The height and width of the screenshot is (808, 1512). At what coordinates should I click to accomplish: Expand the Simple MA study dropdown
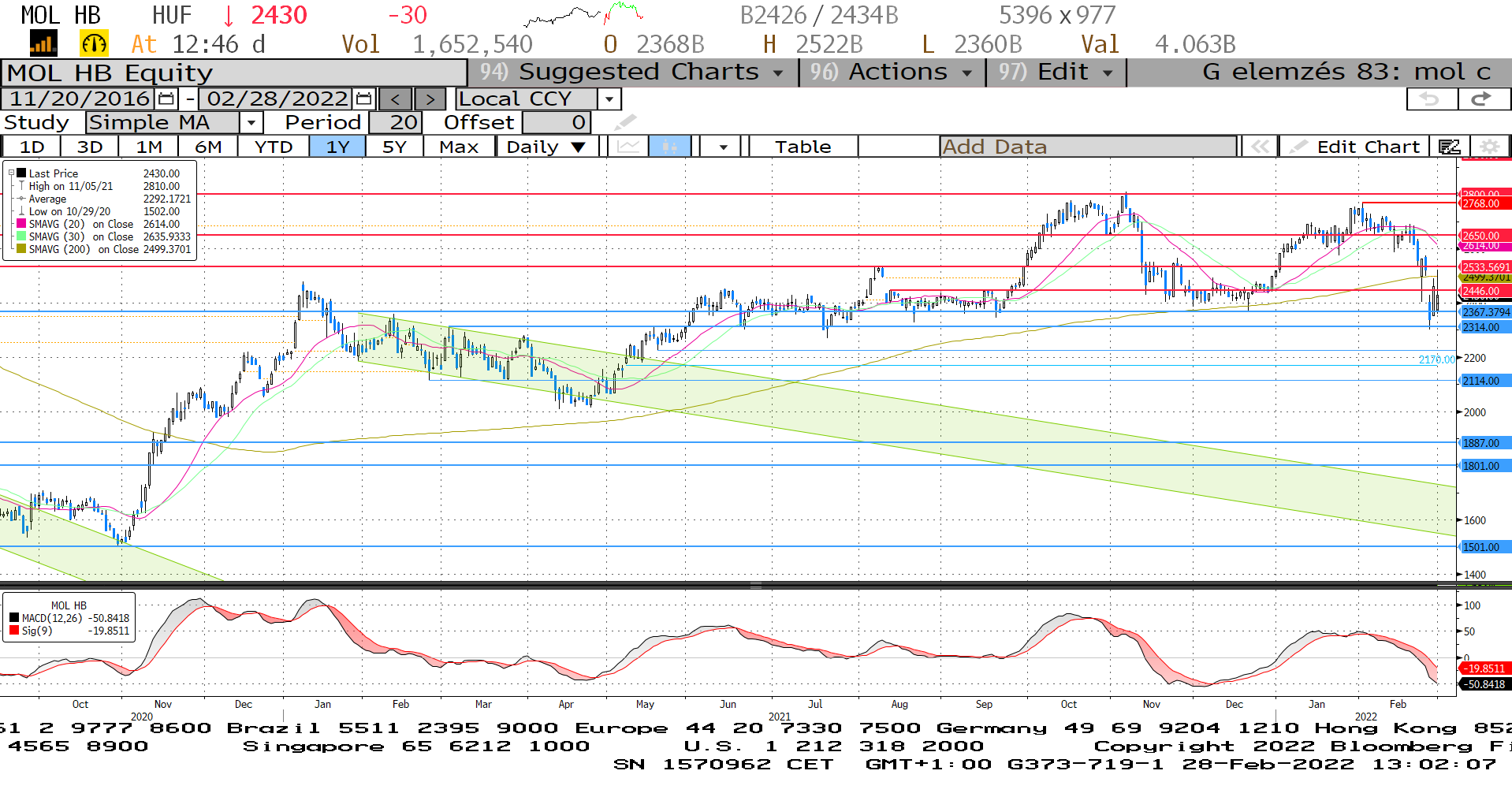(x=251, y=122)
